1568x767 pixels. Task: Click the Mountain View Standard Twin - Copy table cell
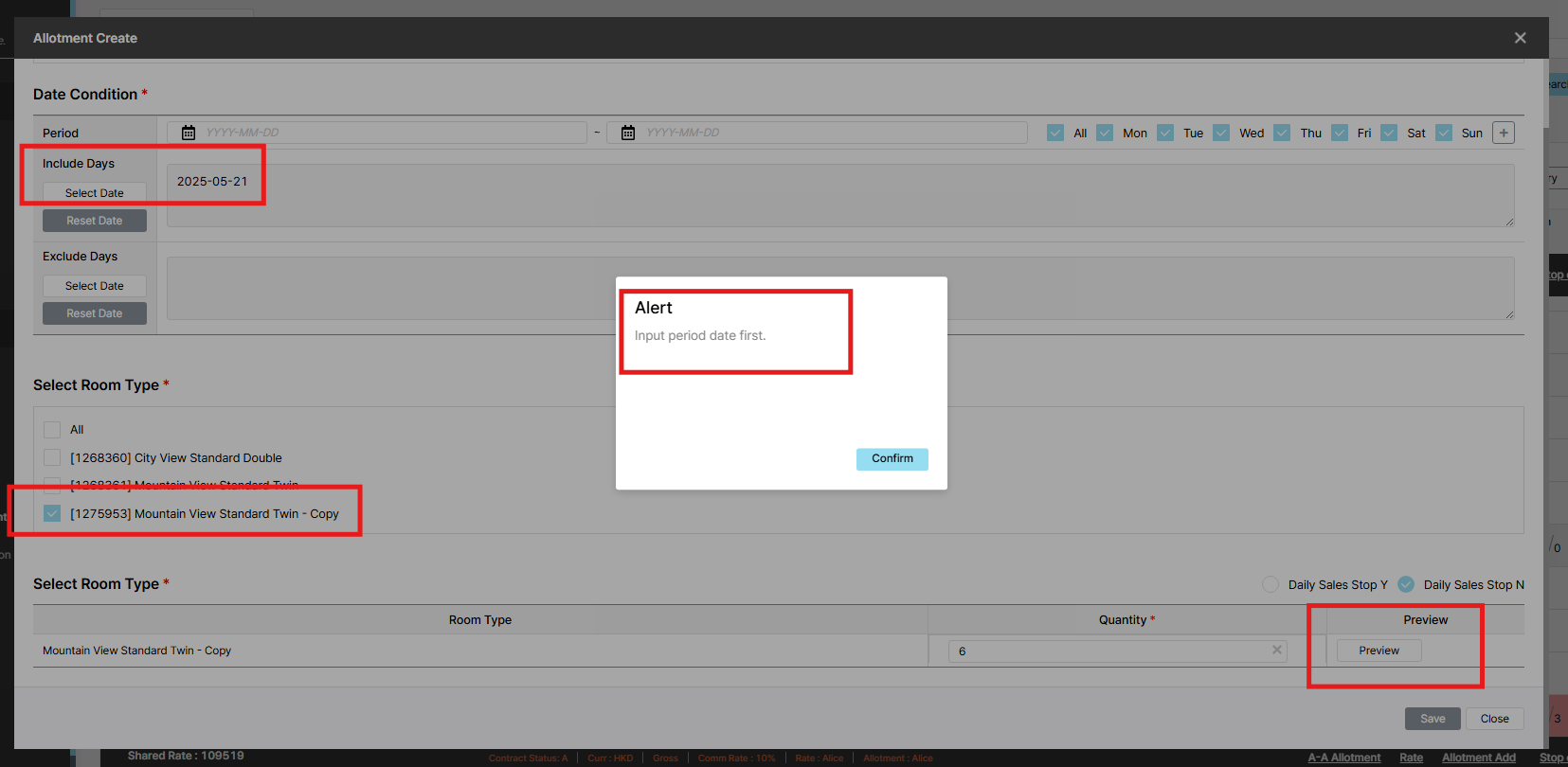click(x=480, y=651)
